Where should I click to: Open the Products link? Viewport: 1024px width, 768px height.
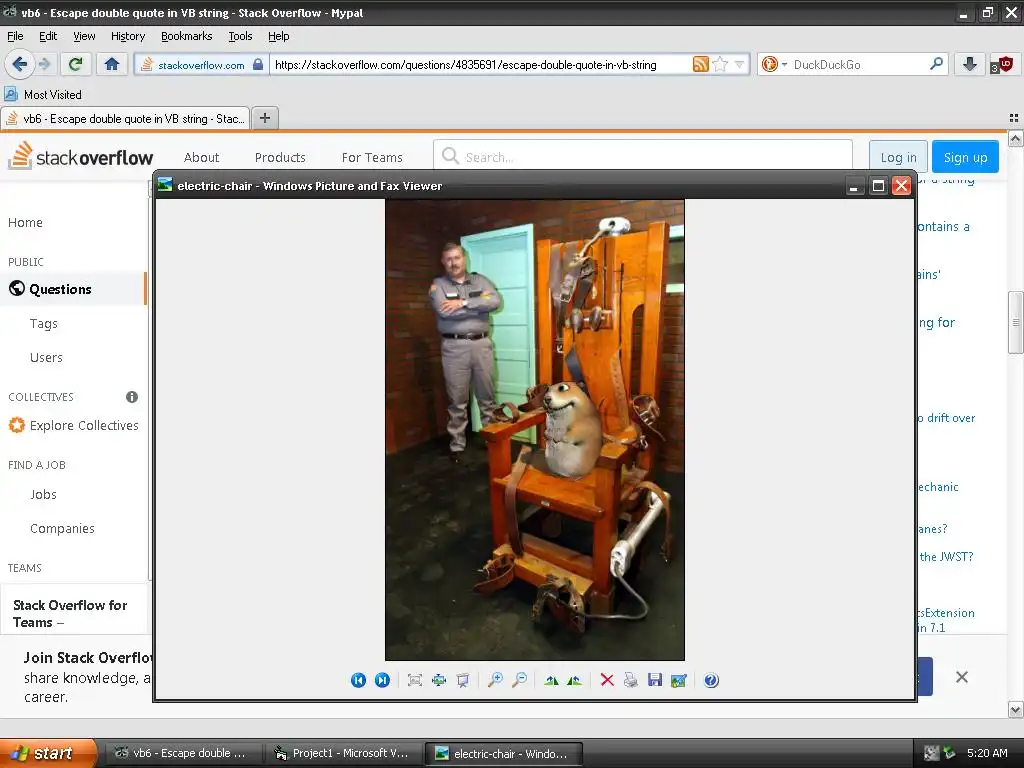[x=280, y=157]
